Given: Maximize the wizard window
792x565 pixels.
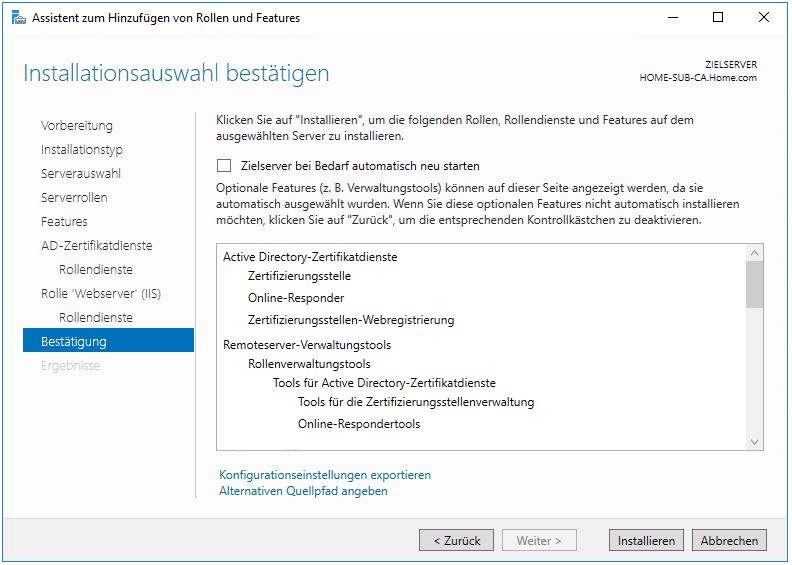Looking at the screenshot, I should pos(718,17).
